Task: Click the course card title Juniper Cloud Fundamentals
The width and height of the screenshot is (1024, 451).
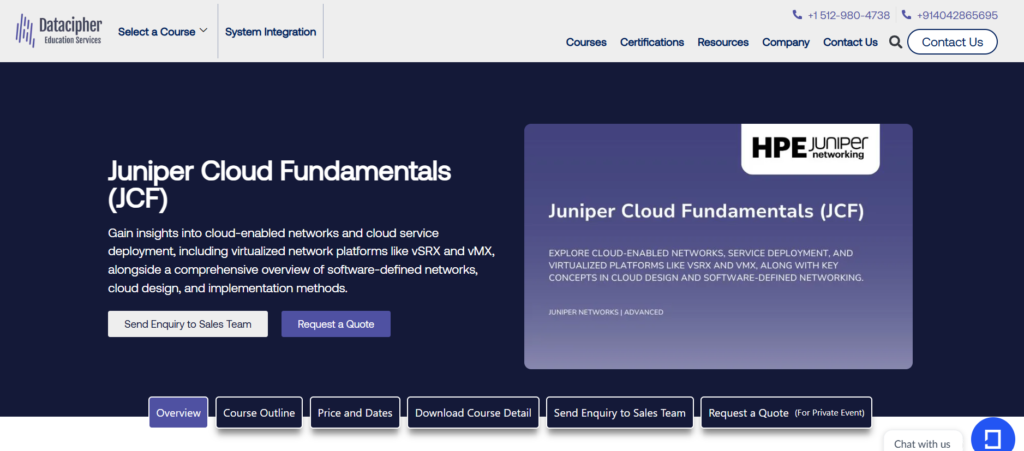Action: point(706,211)
